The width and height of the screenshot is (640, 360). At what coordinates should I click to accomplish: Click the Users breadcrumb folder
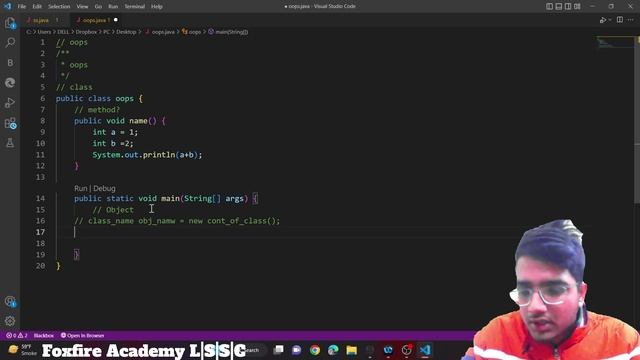click(44, 32)
